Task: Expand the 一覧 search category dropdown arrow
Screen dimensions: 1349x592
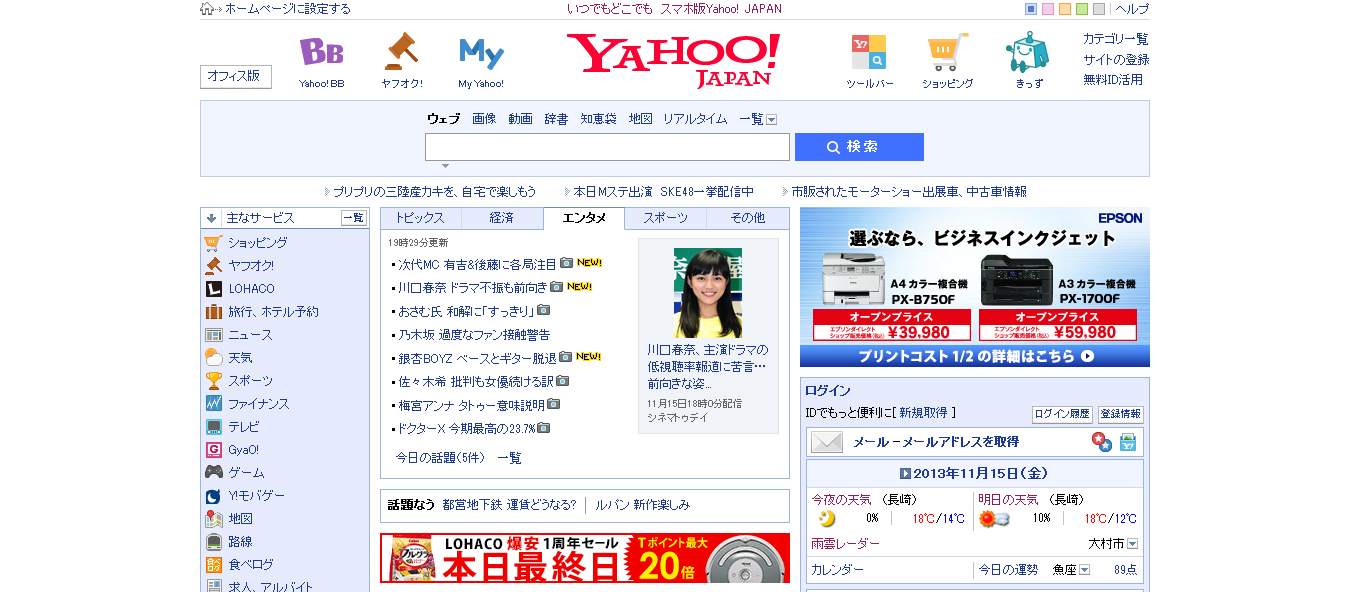Action: coord(771,119)
